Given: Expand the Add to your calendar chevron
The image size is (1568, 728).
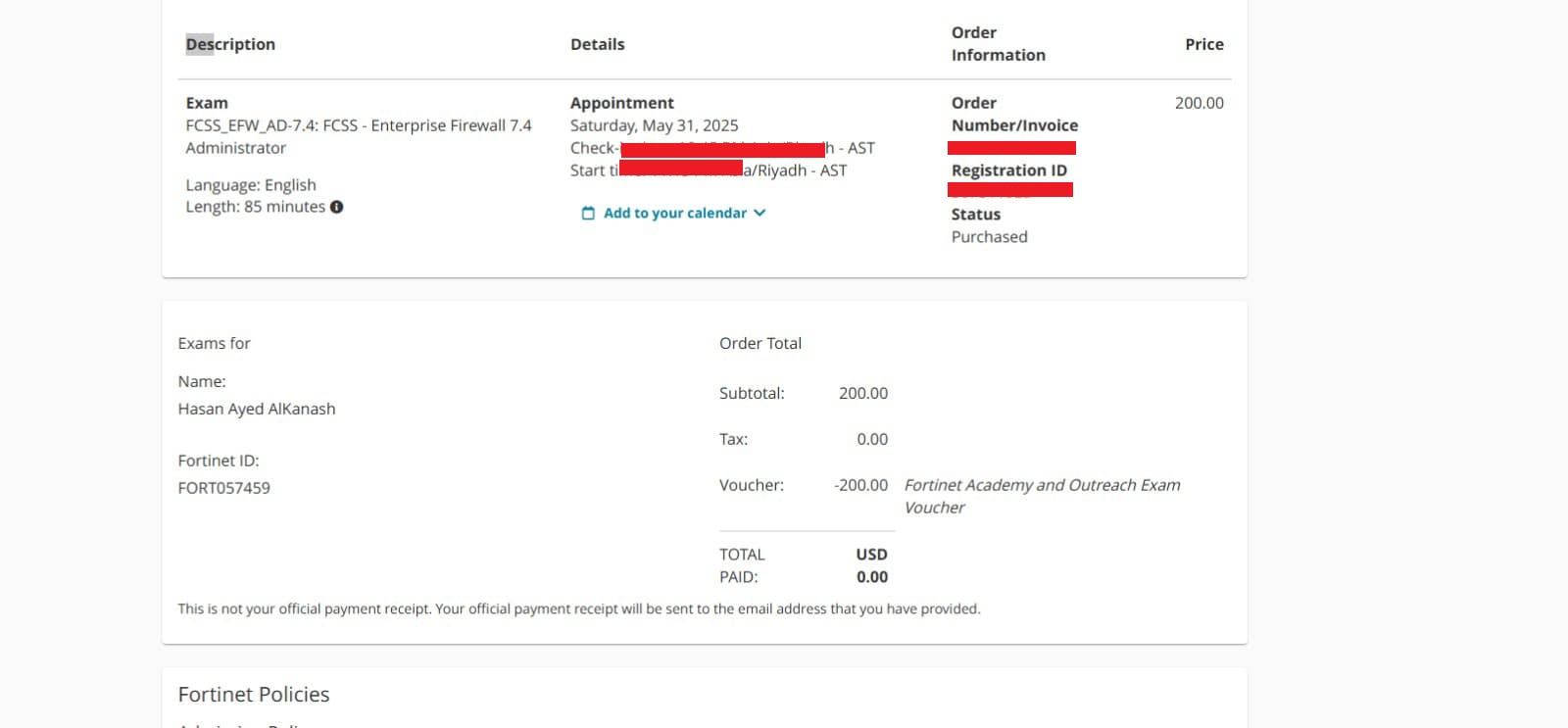Looking at the screenshot, I should [759, 213].
